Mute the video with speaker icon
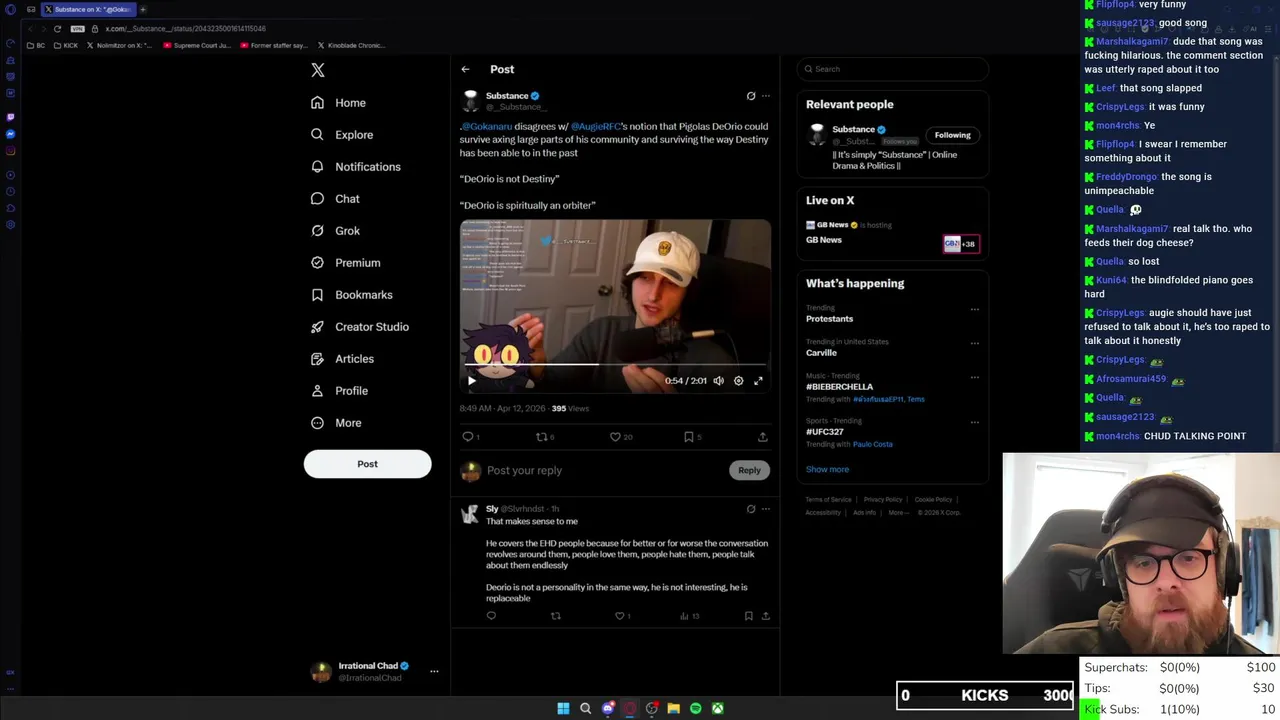The image size is (1280, 720). pyautogui.click(x=718, y=381)
